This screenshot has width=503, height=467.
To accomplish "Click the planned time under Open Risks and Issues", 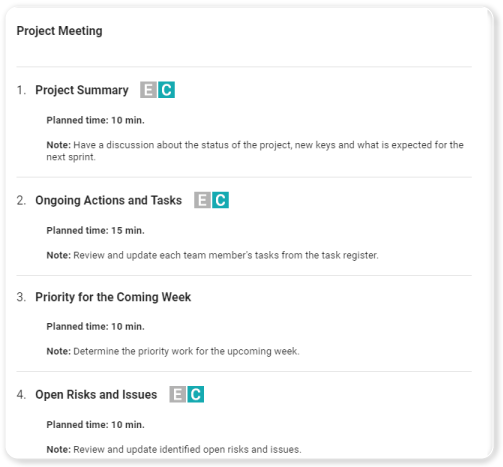I will pos(95,425).
